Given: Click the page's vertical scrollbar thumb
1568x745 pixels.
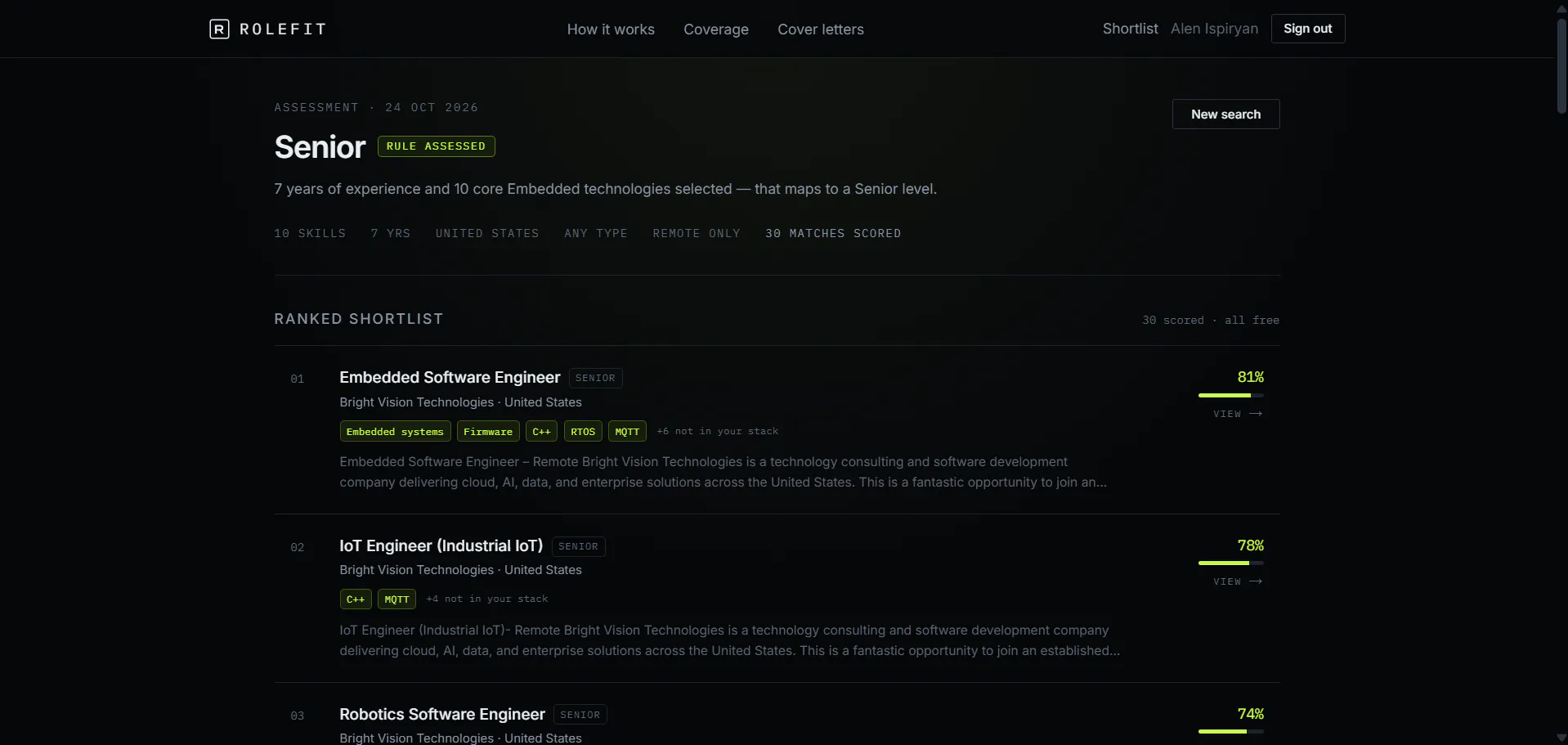Looking at the screenshot, I should 1561,65.
